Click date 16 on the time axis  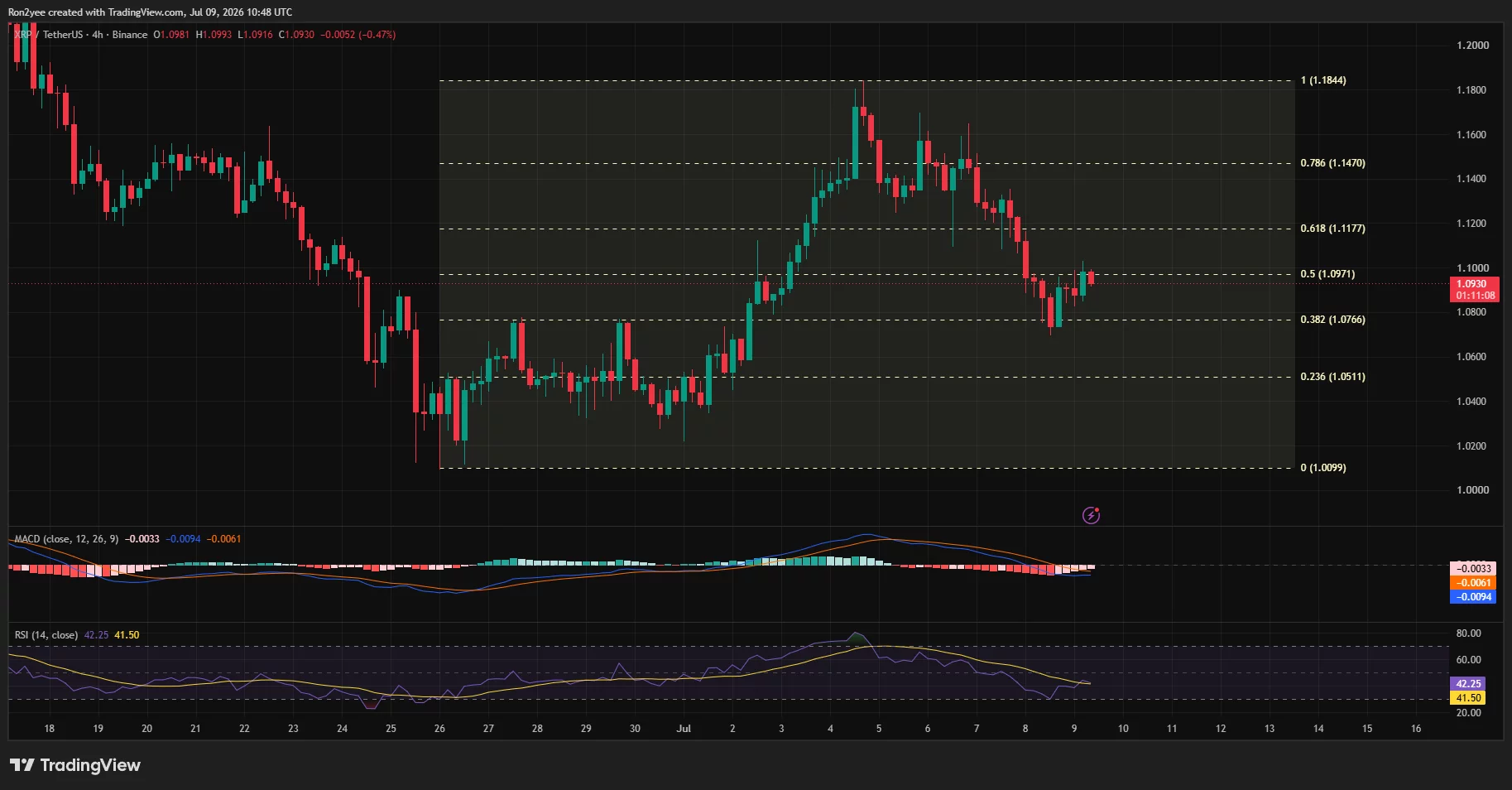coord(1416,729)
